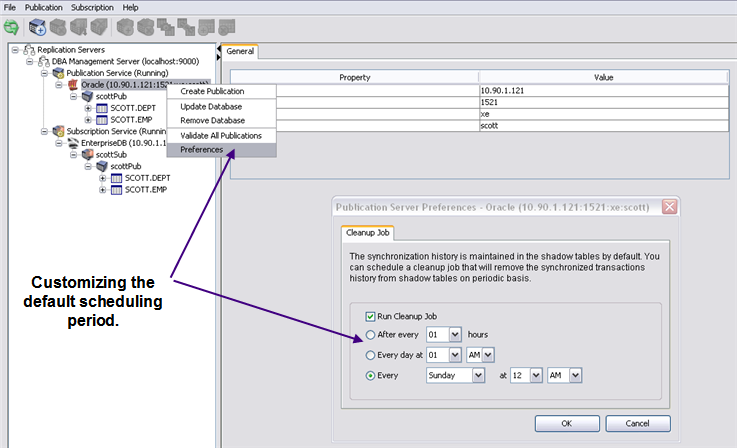Choose Remove Database from context menu
Image resolution: width=737 pixels, height=448 pixels.
pyautogui.click(x=222, y=120)
